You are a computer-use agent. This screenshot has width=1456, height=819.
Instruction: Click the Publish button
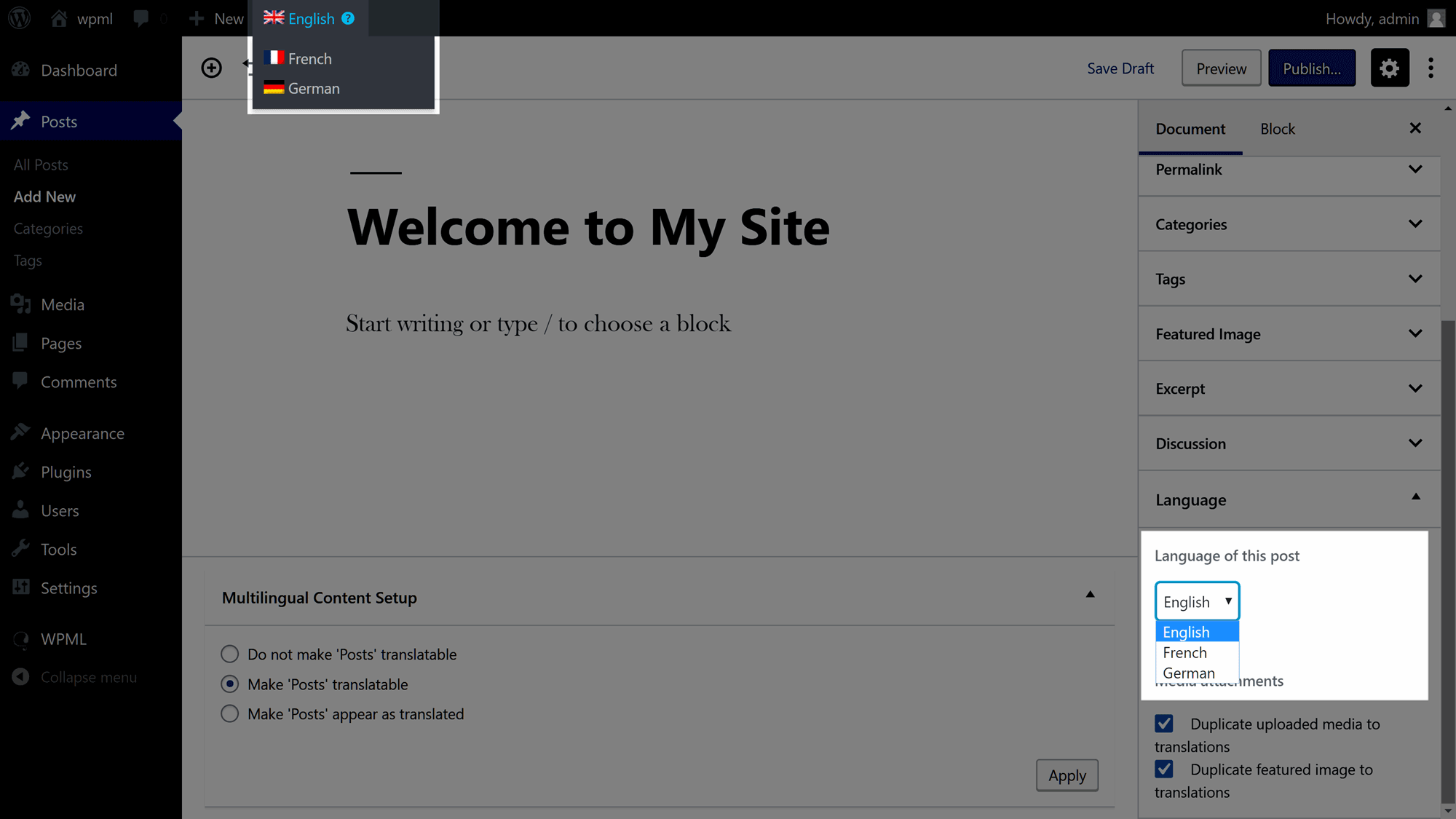1312,67
